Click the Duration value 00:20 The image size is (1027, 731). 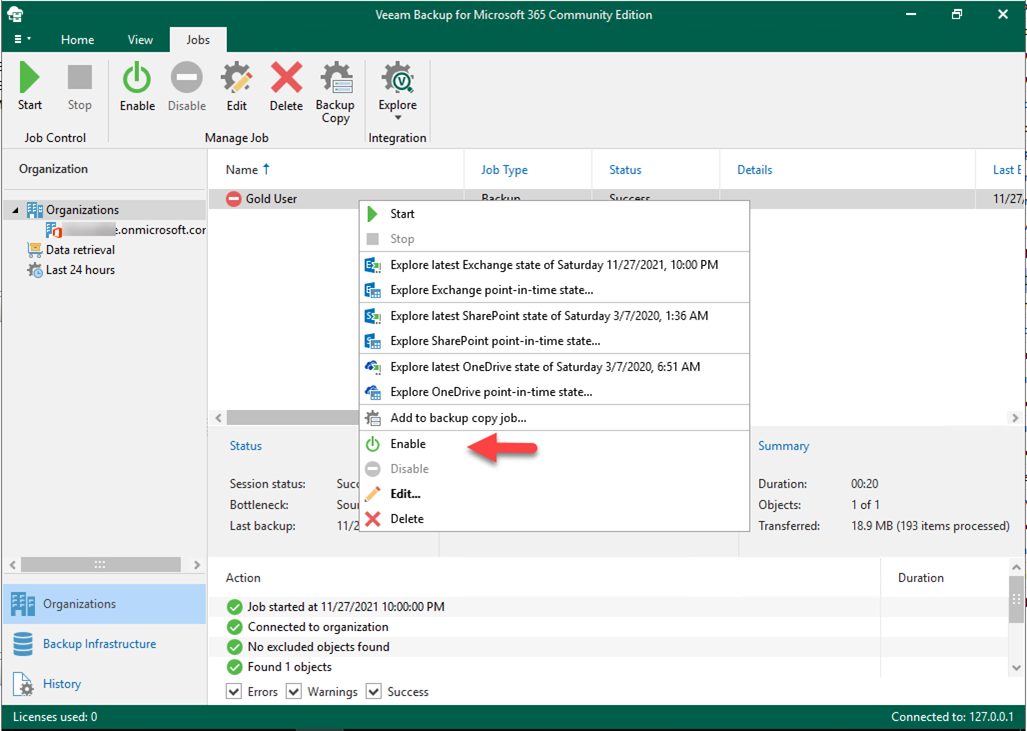(865, 485)
